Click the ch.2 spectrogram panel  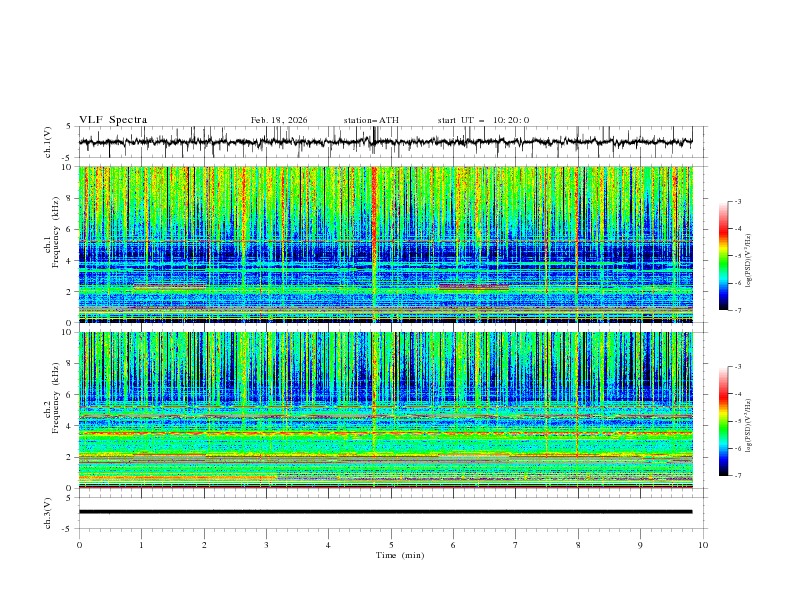(x=386, y=410)
